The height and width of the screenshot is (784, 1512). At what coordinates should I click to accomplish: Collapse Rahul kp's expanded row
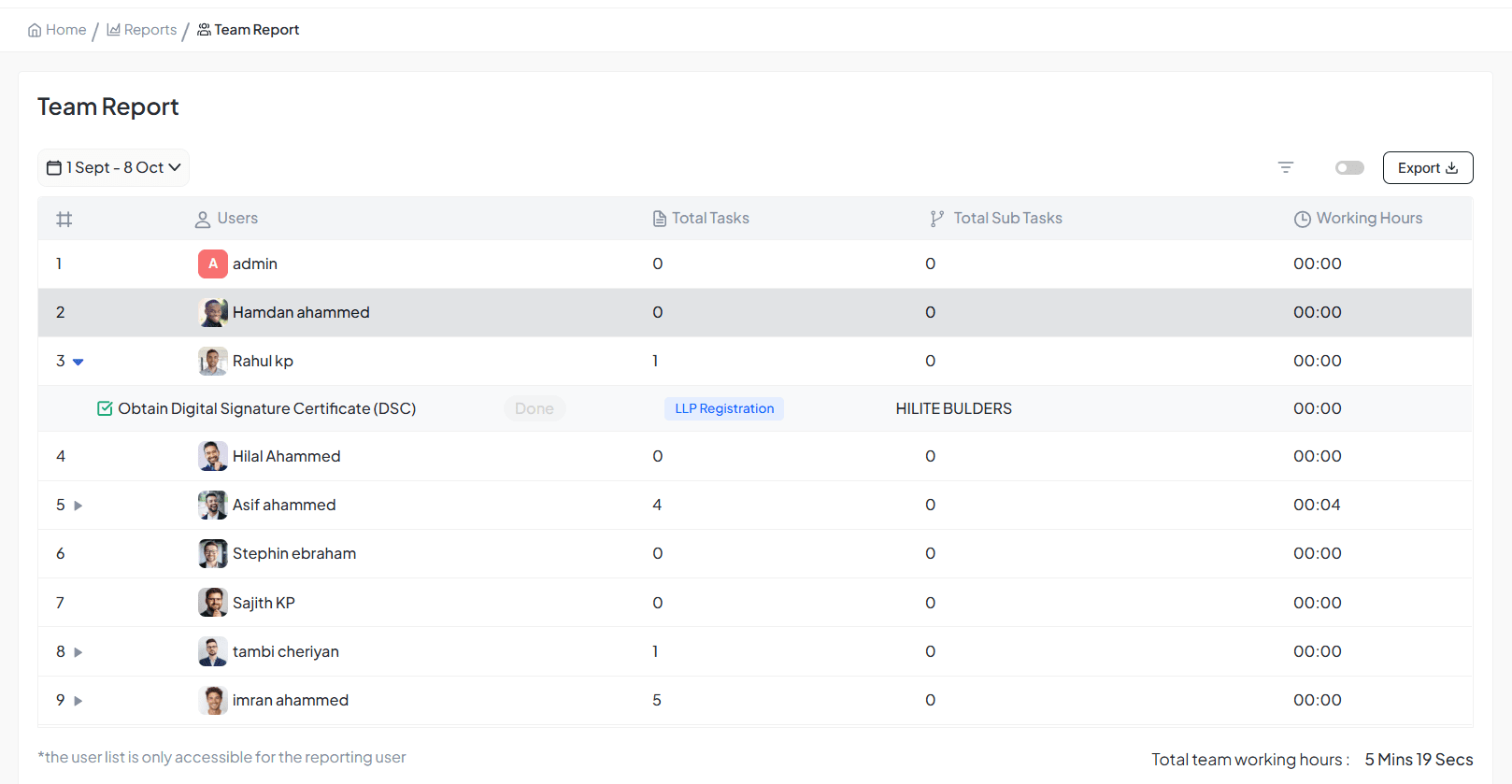click(78, 362)
